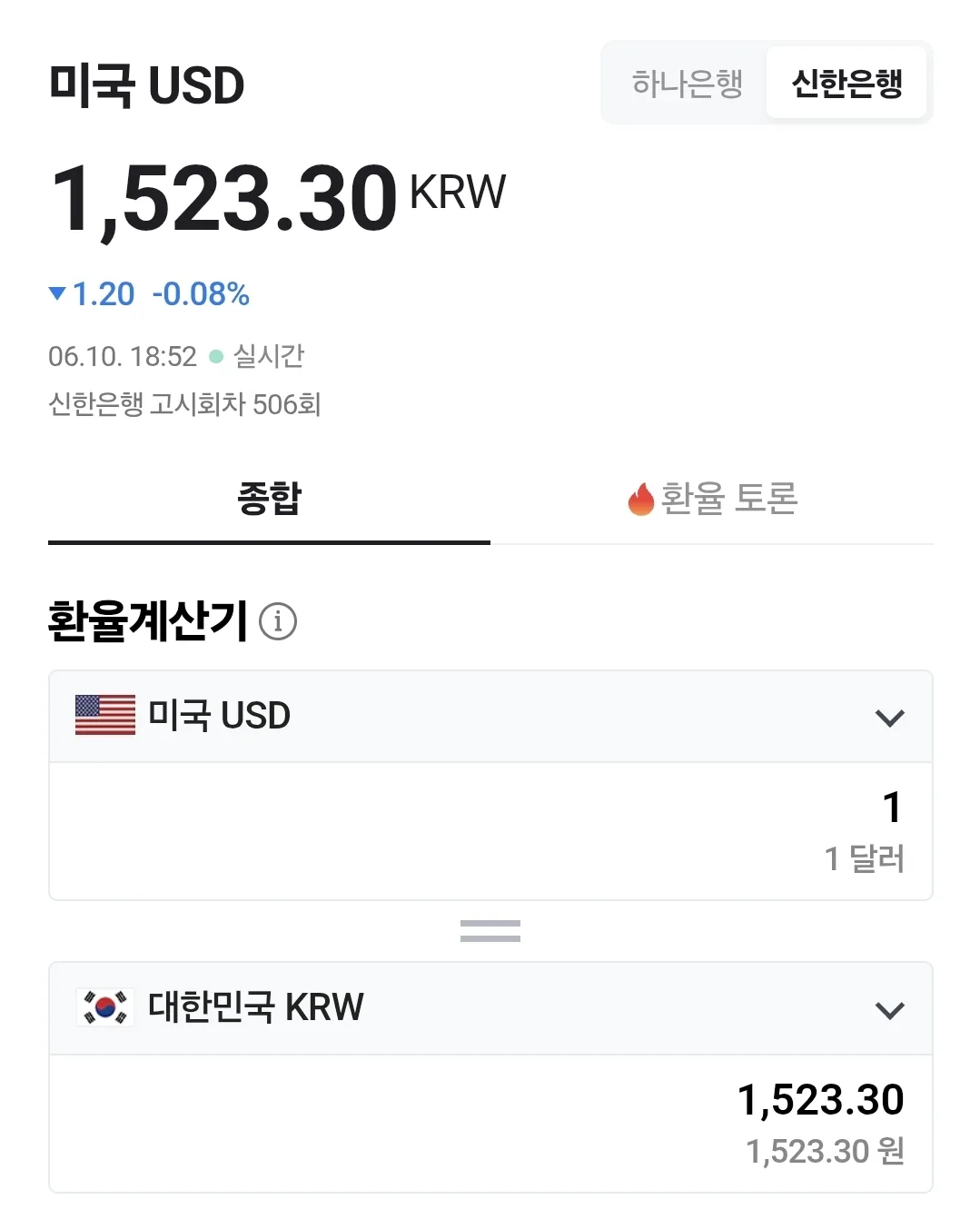Image resolution: width=980 pixels, height=1229 pixels.
Task: Click the info icon beside 환율계산기
Action: [x=278, y=621]
